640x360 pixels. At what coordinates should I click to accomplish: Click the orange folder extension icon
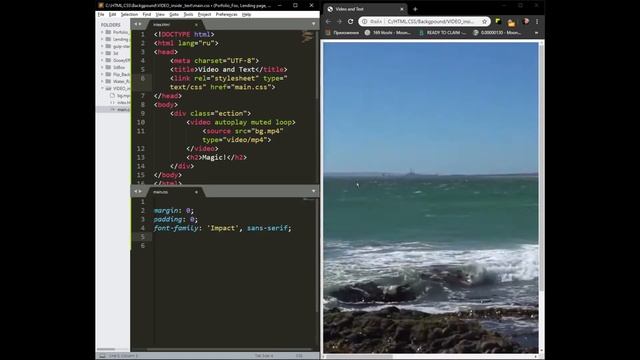511,22
